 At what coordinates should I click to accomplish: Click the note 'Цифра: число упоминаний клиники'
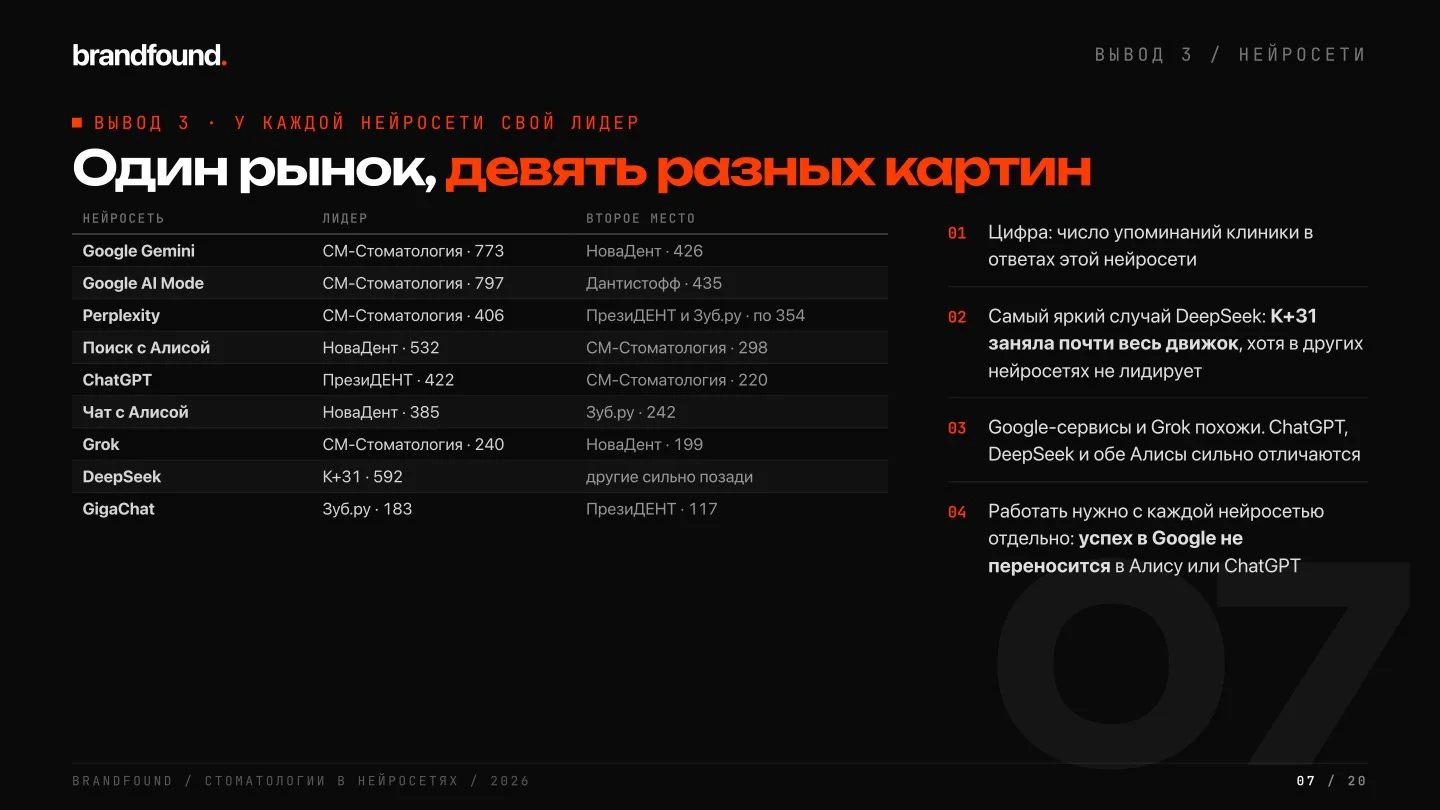(x=1150, y=246)
